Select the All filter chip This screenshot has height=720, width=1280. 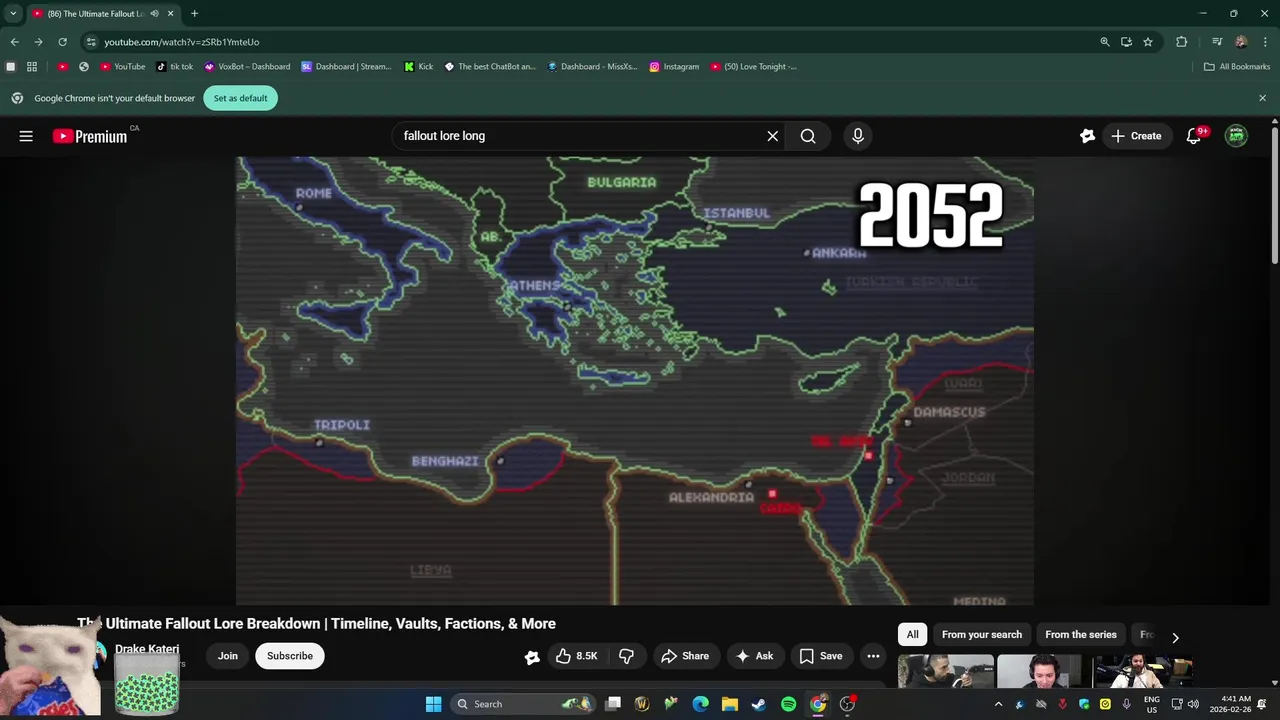point(912,635)
